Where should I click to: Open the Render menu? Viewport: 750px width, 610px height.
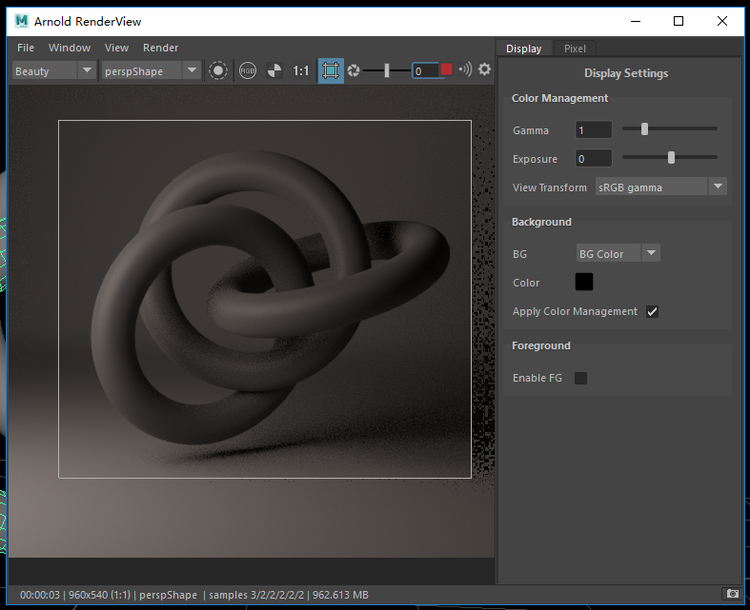click(x=160, y=47)
